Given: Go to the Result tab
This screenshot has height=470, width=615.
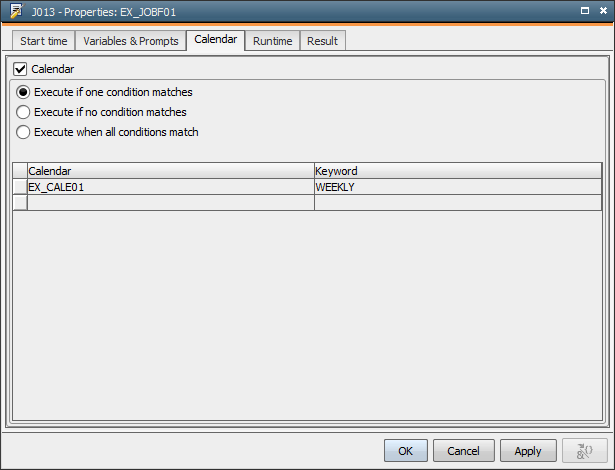Looking at the screenshot, I should [322, 41].
